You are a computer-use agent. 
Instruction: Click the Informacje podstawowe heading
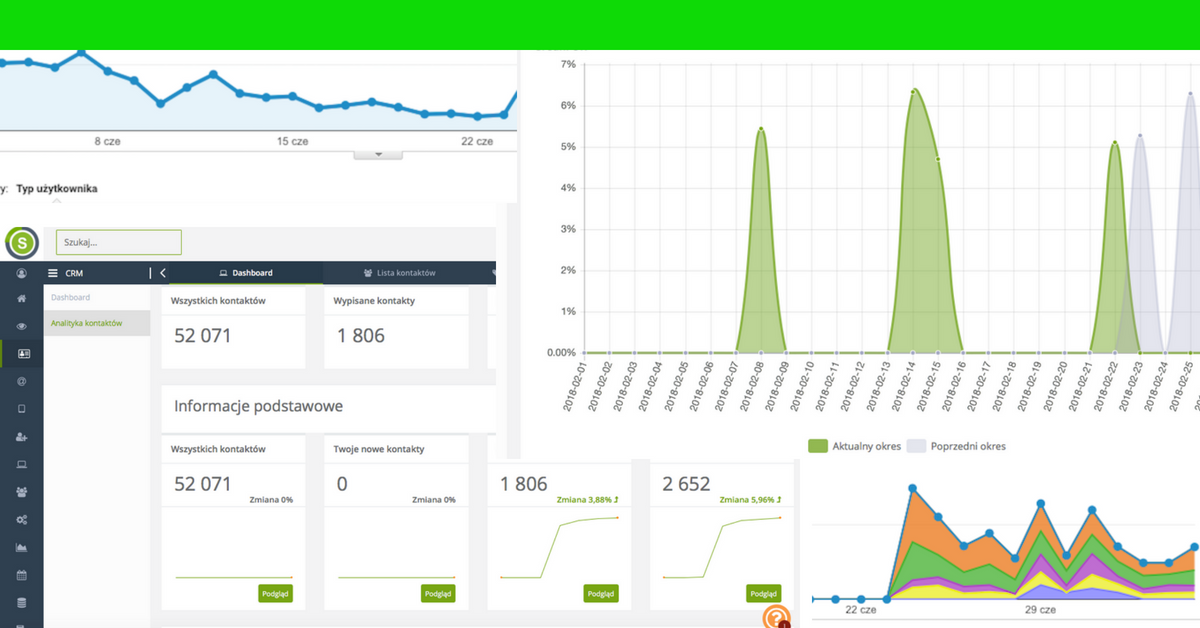click(x=259, y=406)
